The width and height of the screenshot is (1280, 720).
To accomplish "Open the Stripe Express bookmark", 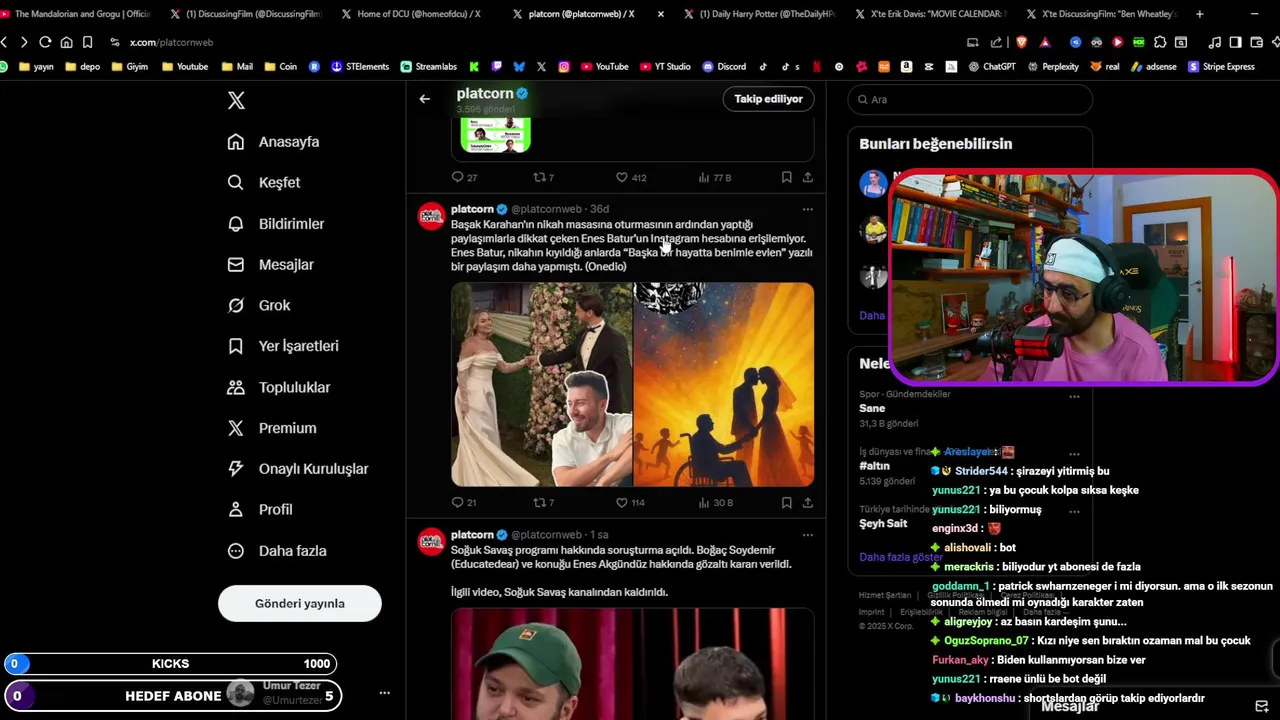I will point(1221,67).
